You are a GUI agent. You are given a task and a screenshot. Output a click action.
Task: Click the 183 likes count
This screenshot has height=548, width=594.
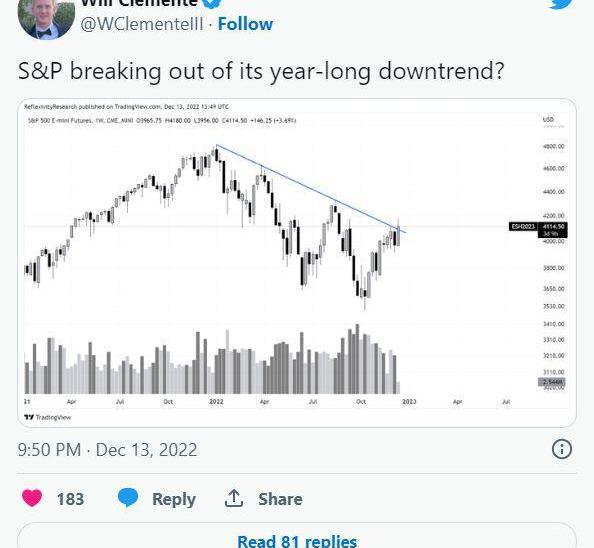pos(70,499)
